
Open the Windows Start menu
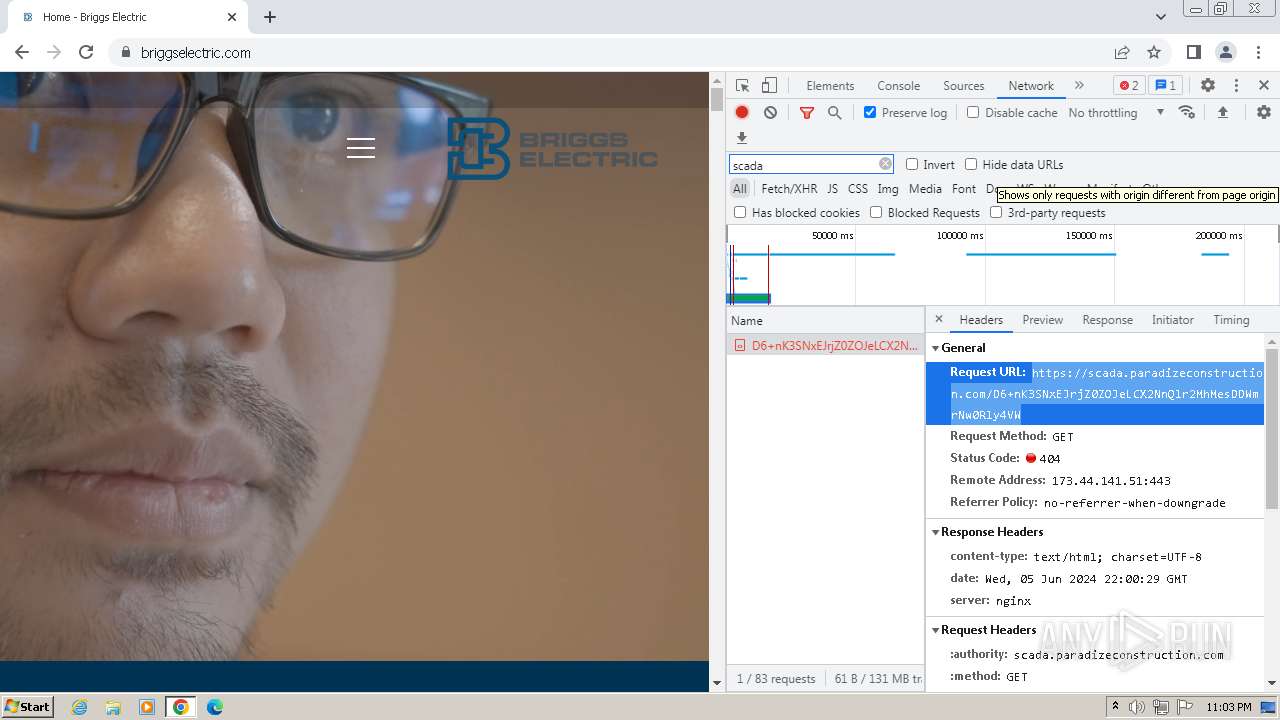(x=27, y=706)
